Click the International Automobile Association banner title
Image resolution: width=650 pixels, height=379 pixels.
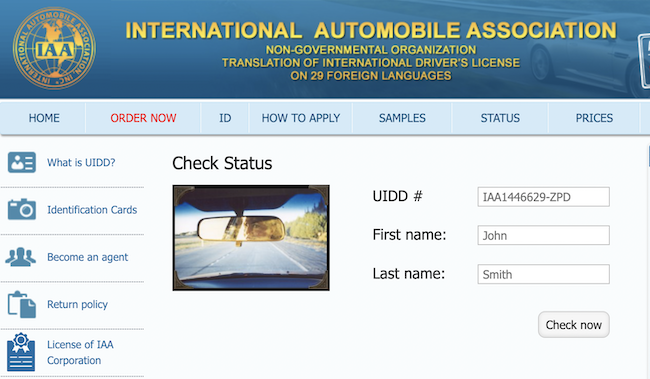[371, 31]
